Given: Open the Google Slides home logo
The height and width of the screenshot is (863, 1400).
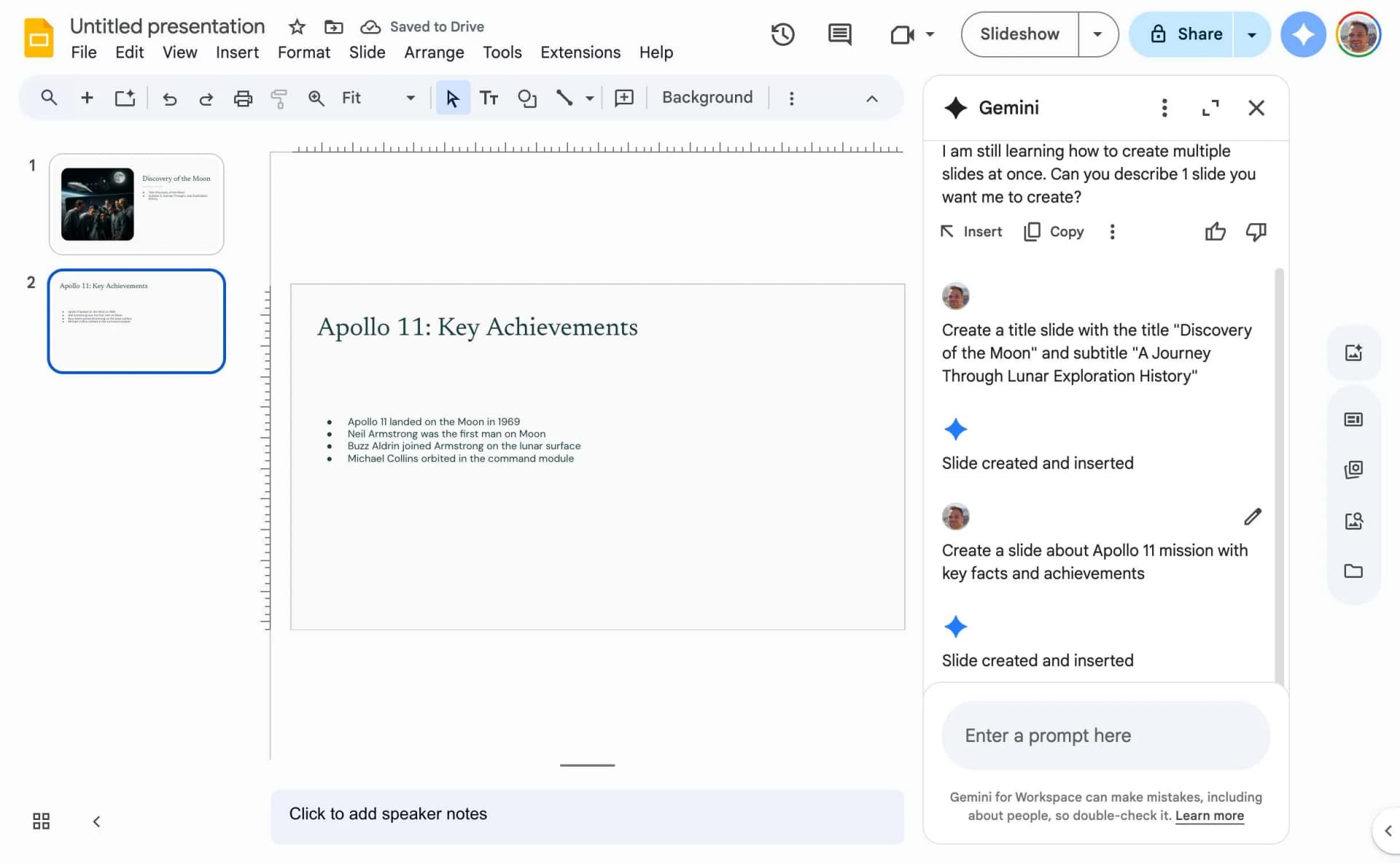Looking at the screenshot, I should click(x=39, y=38).
